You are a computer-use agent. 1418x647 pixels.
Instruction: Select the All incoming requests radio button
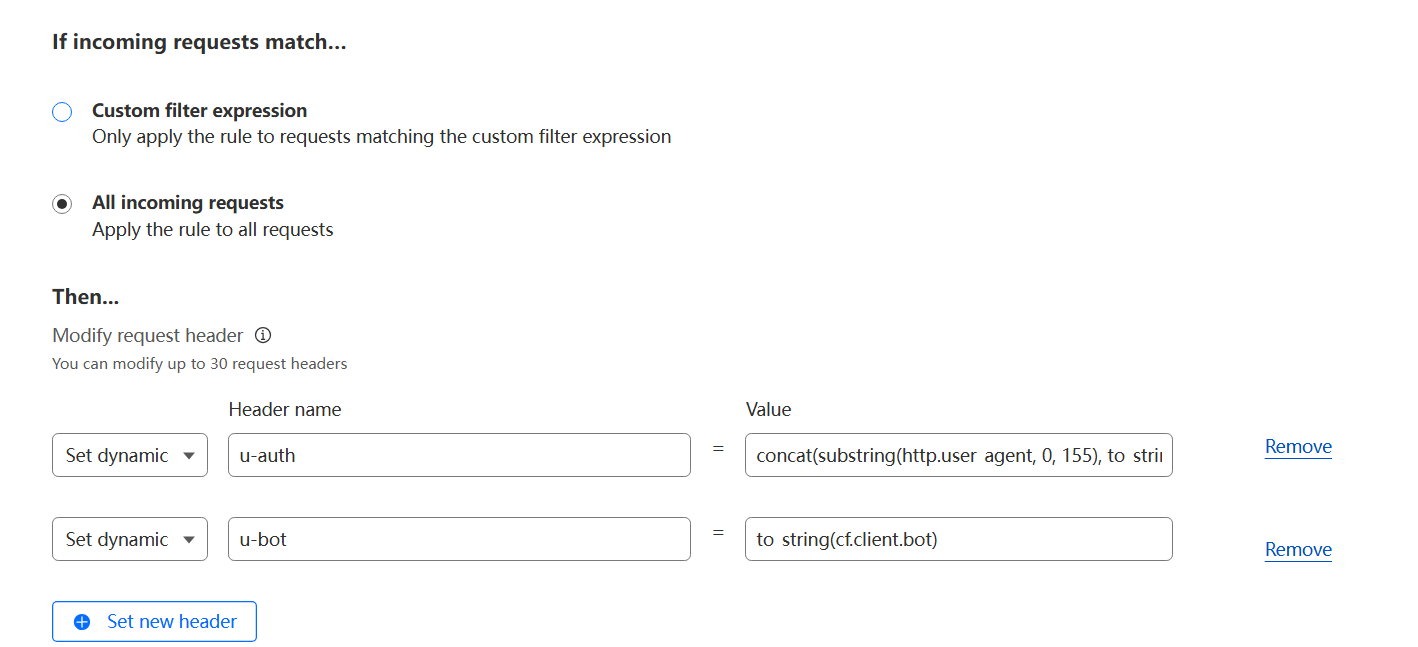62,204
